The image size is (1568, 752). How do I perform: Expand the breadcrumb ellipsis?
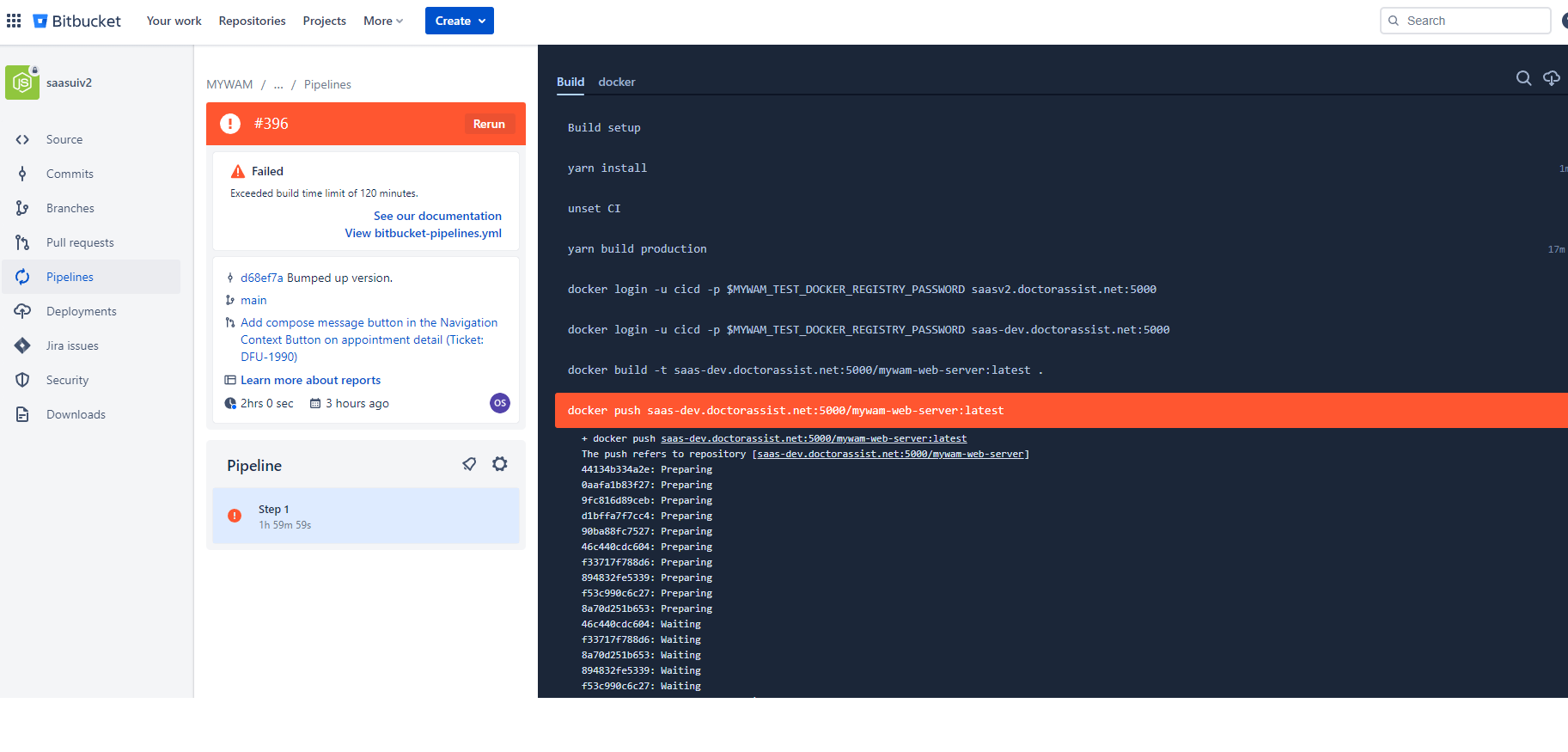pos(278,84)
